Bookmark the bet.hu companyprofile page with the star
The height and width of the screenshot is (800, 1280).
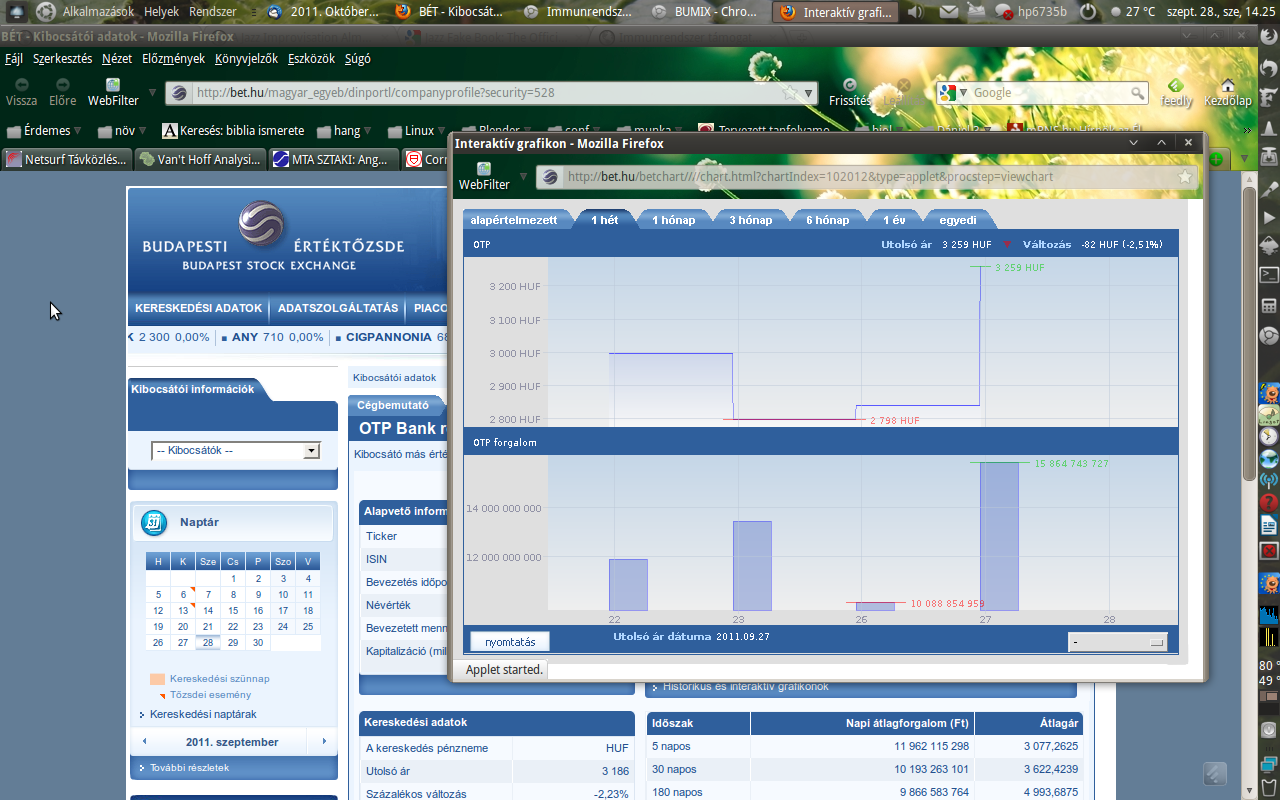(x=790, y=92)
